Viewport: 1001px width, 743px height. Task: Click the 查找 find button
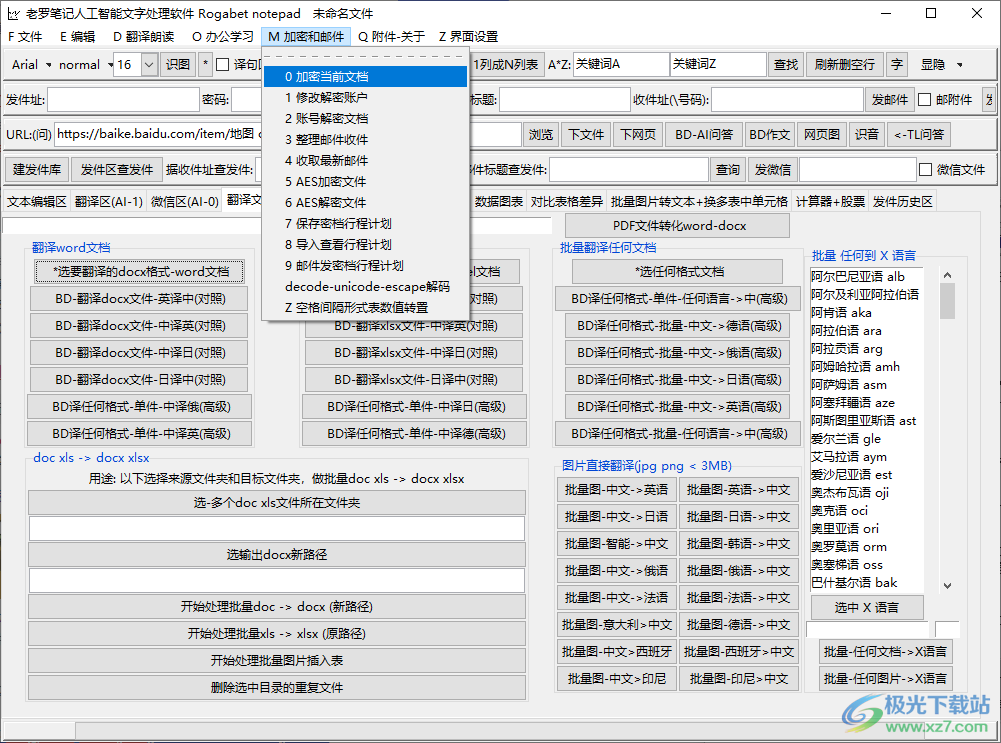pyautogui.click(x=787, y=63)
